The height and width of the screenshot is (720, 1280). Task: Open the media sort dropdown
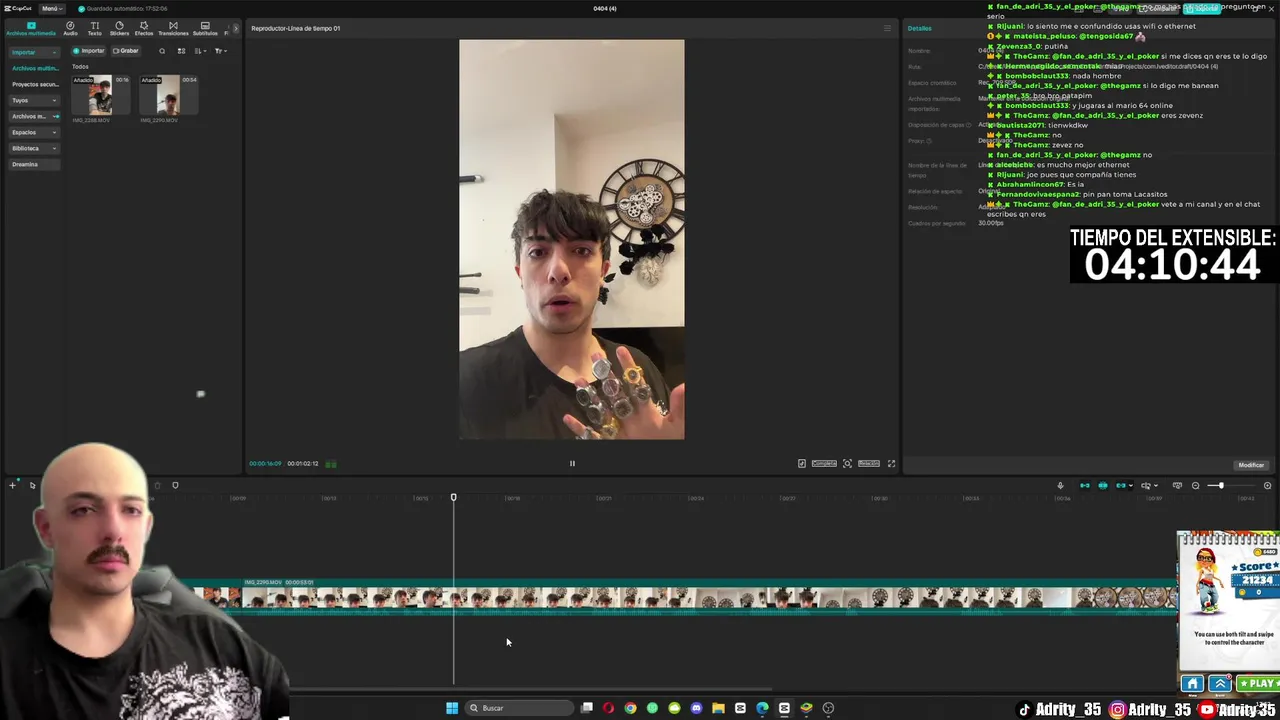(x=200, y=51)
